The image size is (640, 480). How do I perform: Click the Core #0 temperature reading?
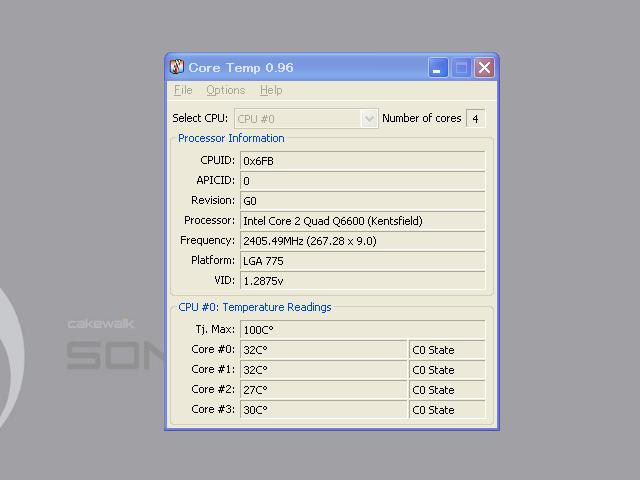point(323,350)
